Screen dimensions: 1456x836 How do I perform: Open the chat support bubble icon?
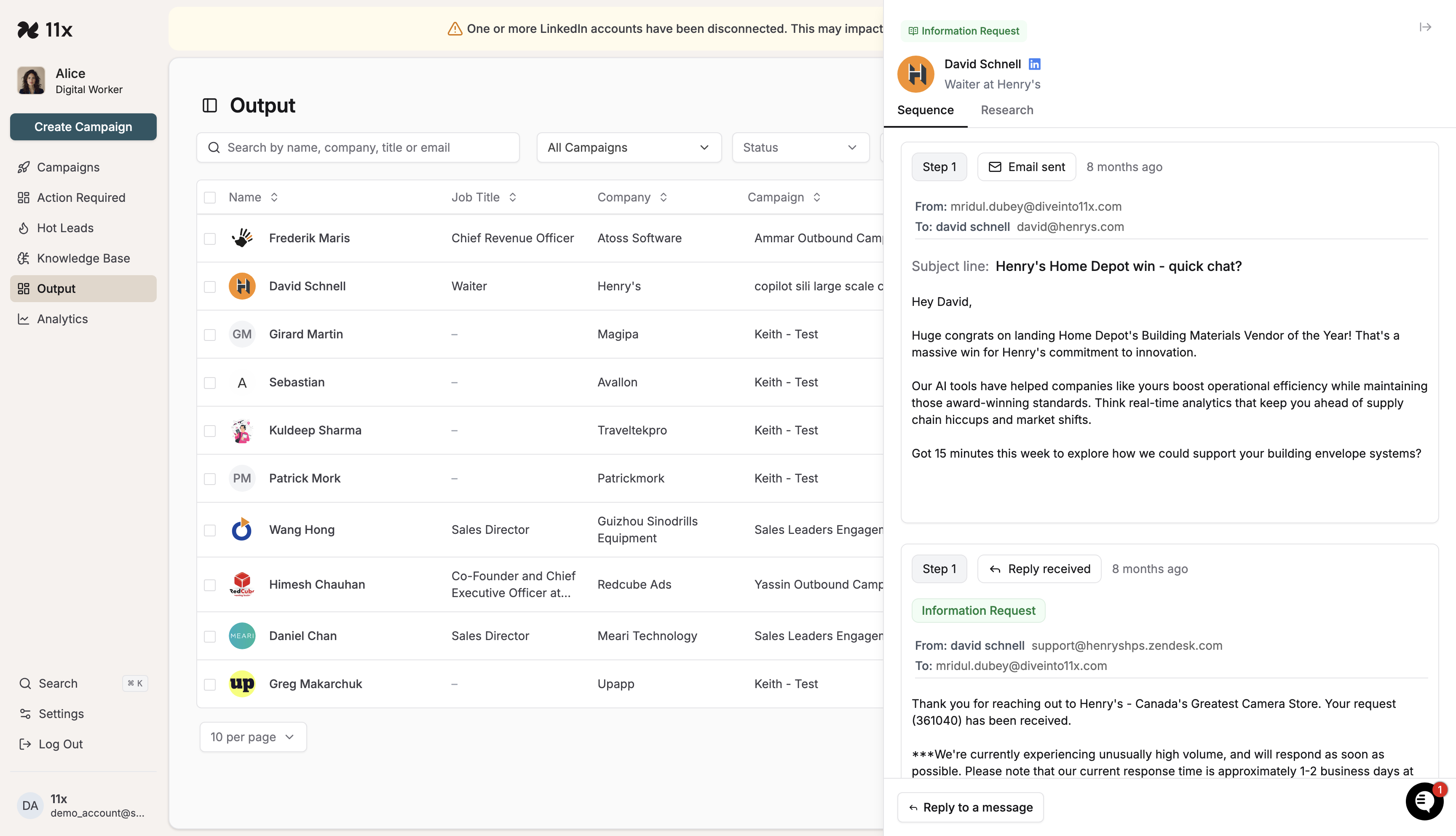tap(1424, 801)
